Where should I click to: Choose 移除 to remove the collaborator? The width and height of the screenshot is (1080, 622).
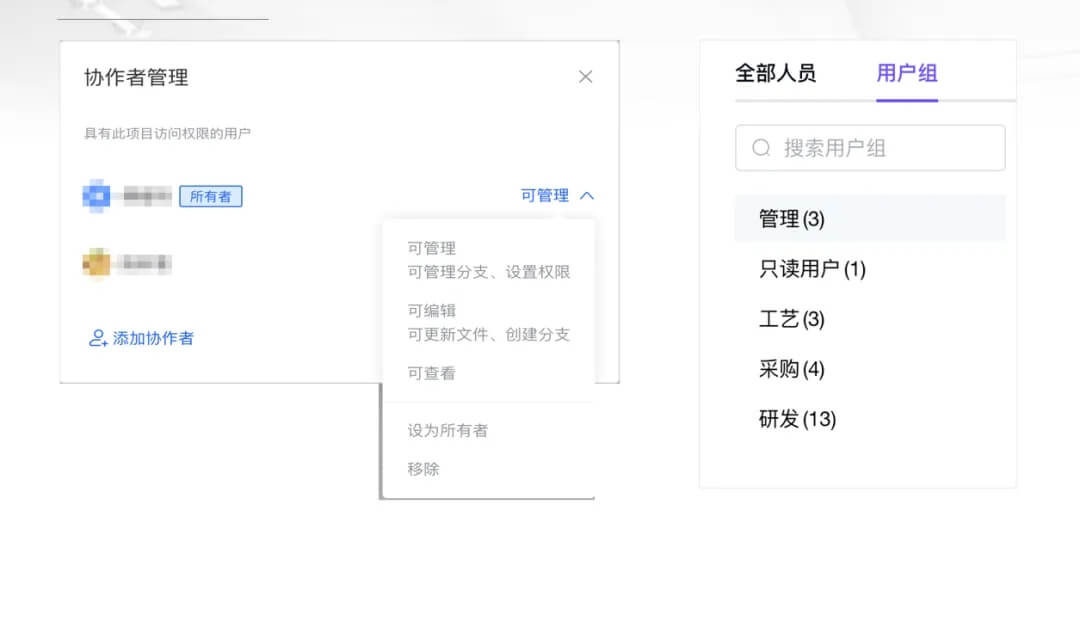425,468
